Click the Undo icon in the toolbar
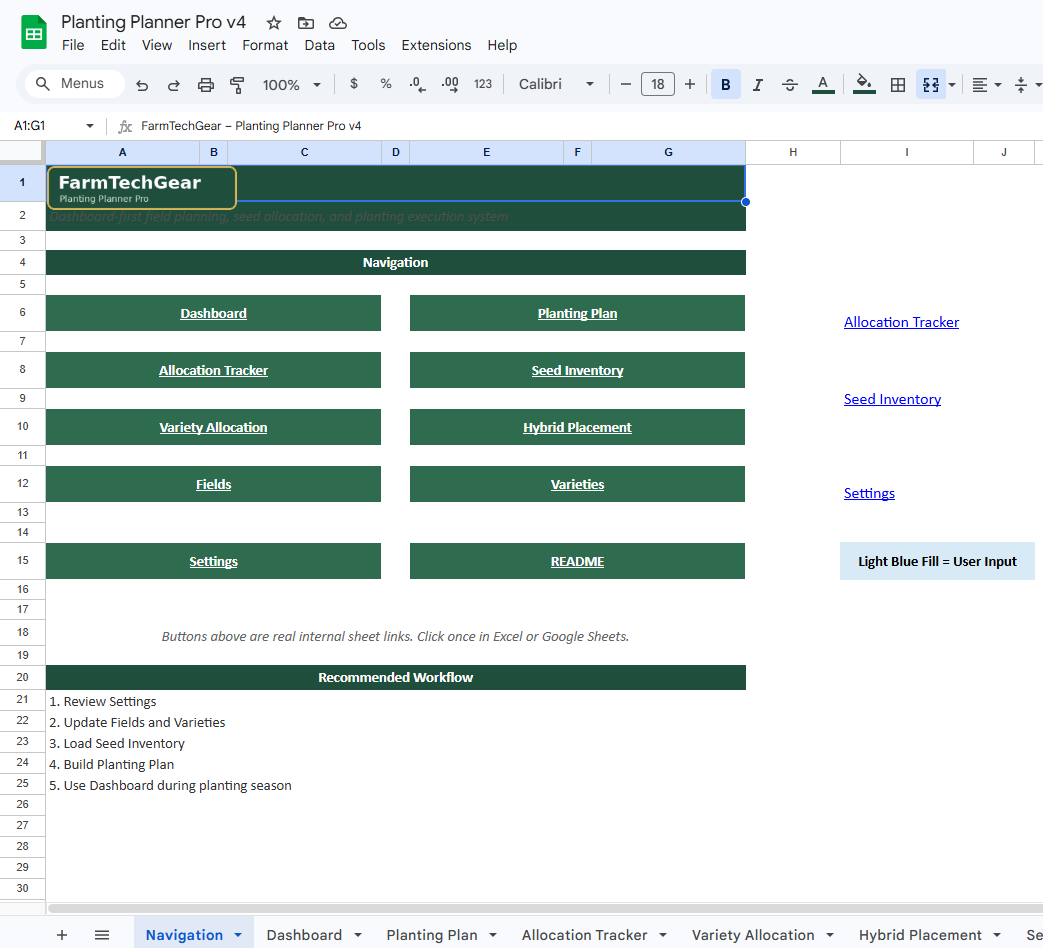Image resolution: width=1043 pixels, height=948 pixels. (143, 84)
